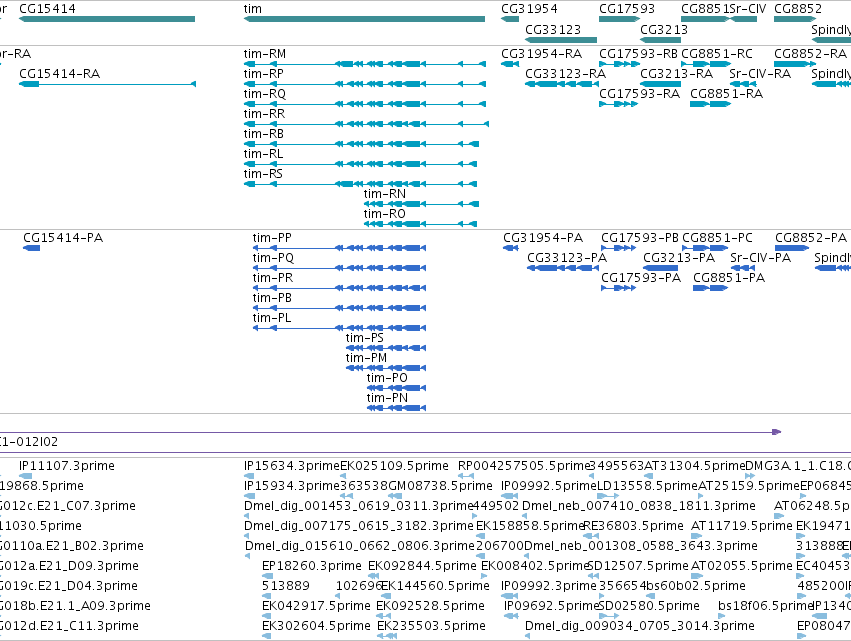Image resolution: width=851 pixels, height=641 pixels.
Task: Click the CG3213-PA protein label
Action: coord(679,258)
